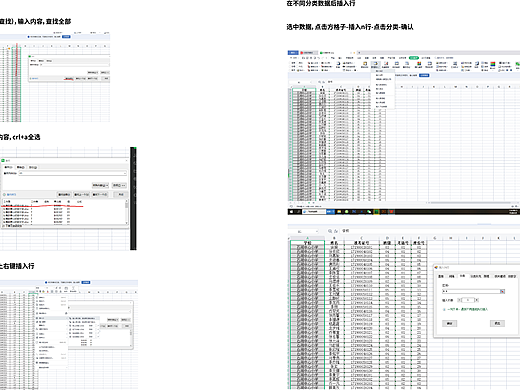Click the close button at find dialog bottom-right
This screenshot has height=390, width=520.
tap(121, 194)
